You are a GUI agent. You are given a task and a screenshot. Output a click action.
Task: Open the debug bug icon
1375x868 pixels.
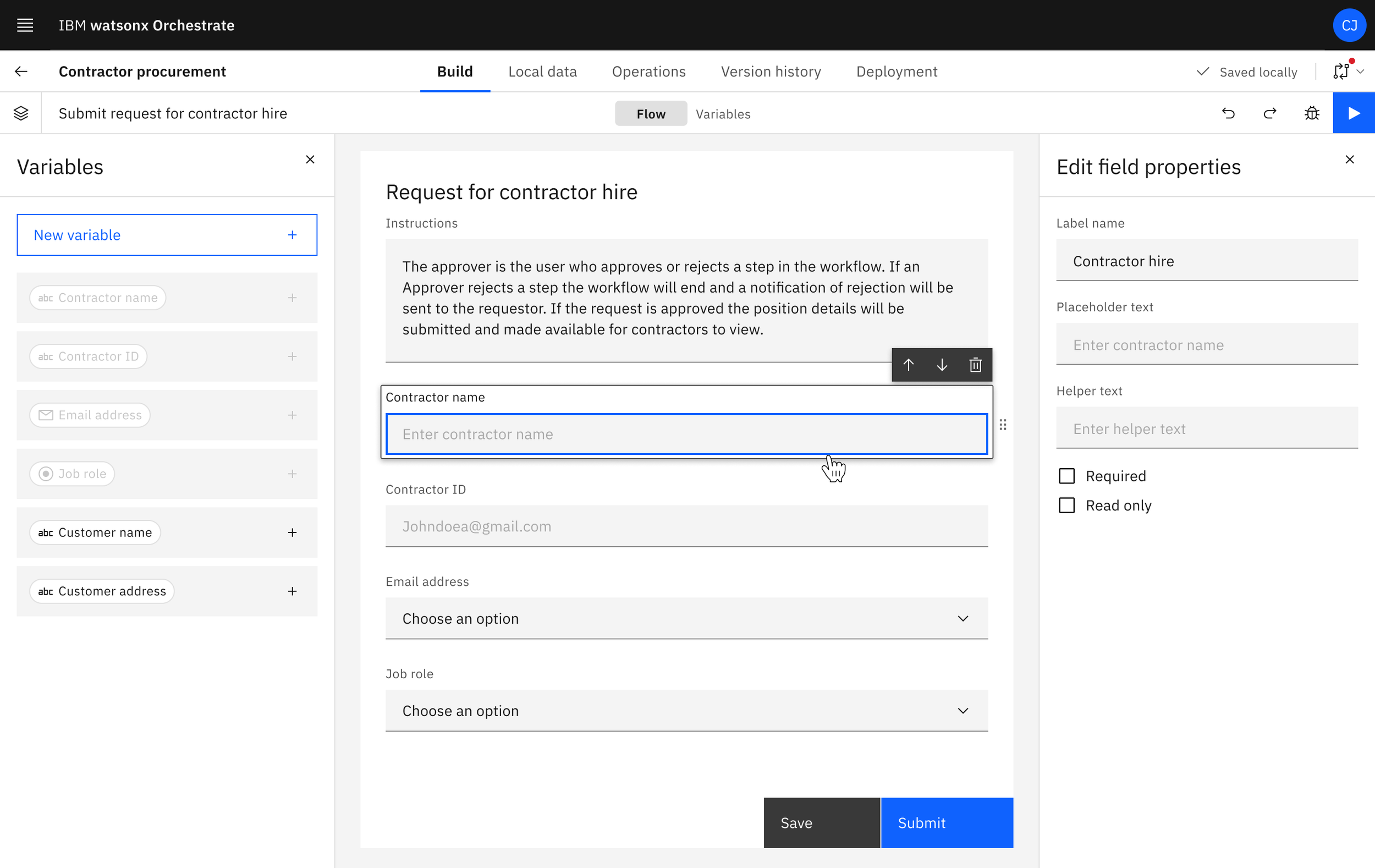click(1312, 113)
